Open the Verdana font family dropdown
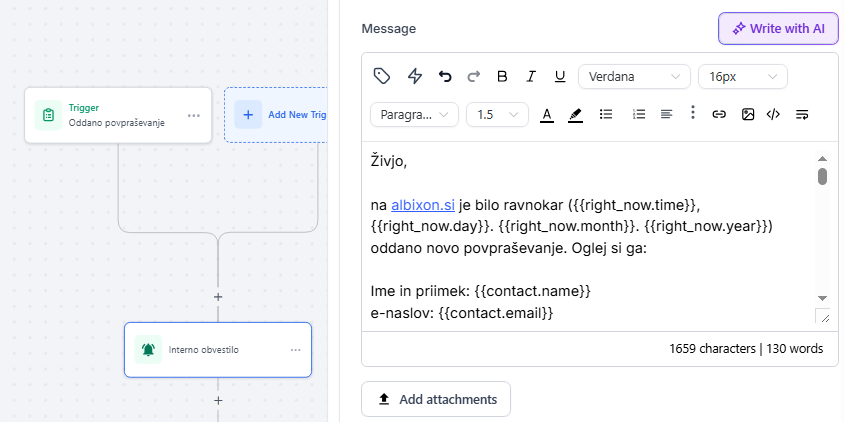The width and height of the screenshot is (844, 422). pos(634,76)
